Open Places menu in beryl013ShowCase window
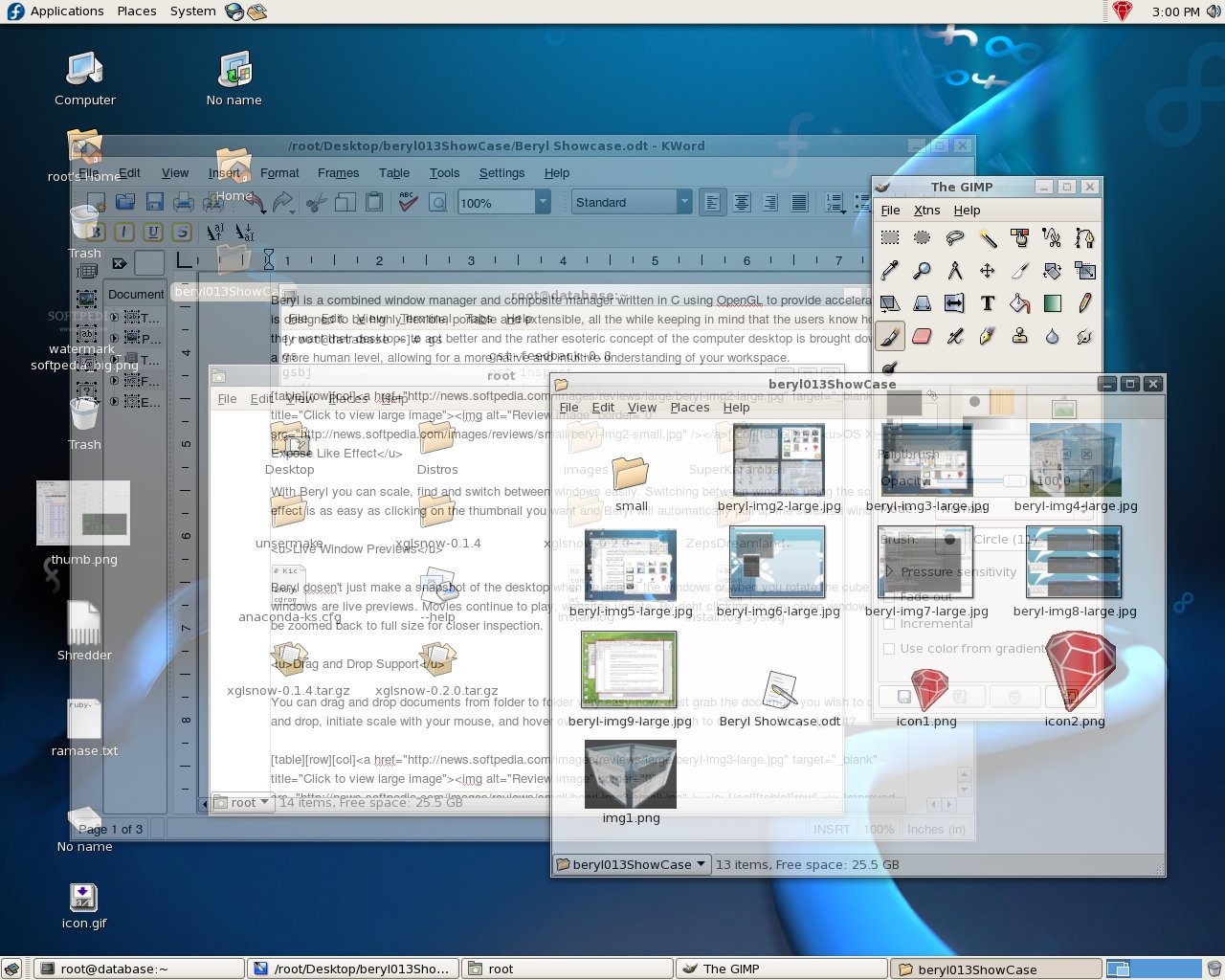The image size is (1225, 980). click(690, 407)
